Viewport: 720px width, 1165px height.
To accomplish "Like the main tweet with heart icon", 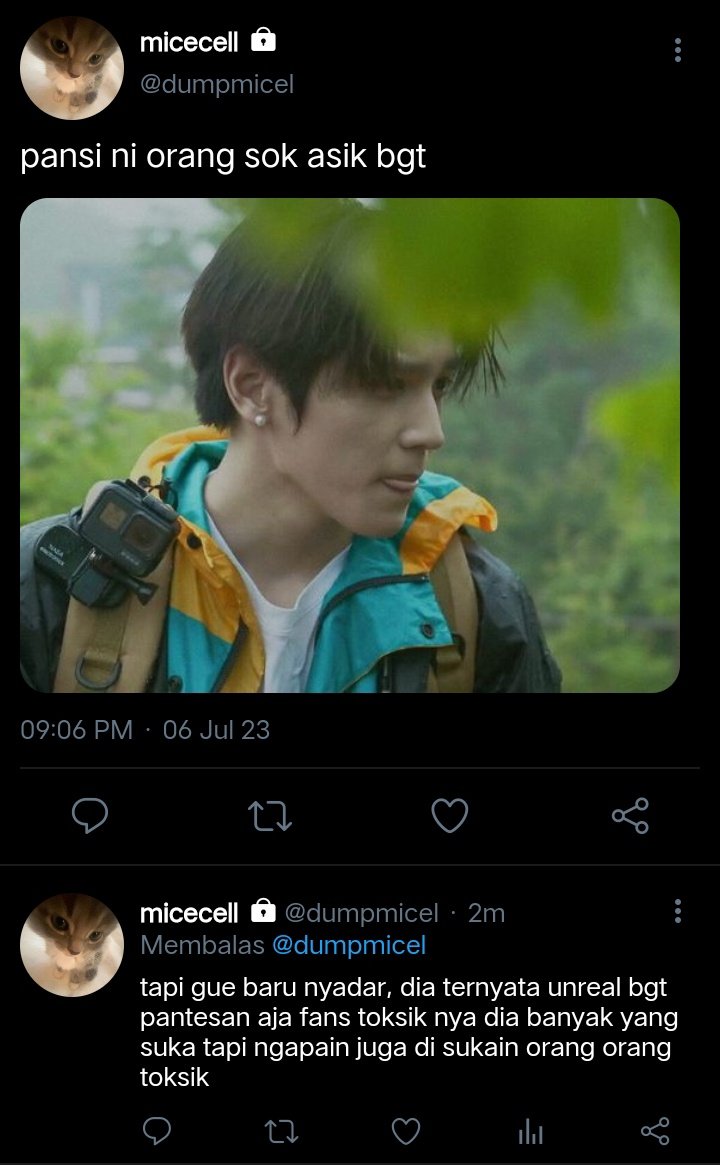I will tap(450, 816).
